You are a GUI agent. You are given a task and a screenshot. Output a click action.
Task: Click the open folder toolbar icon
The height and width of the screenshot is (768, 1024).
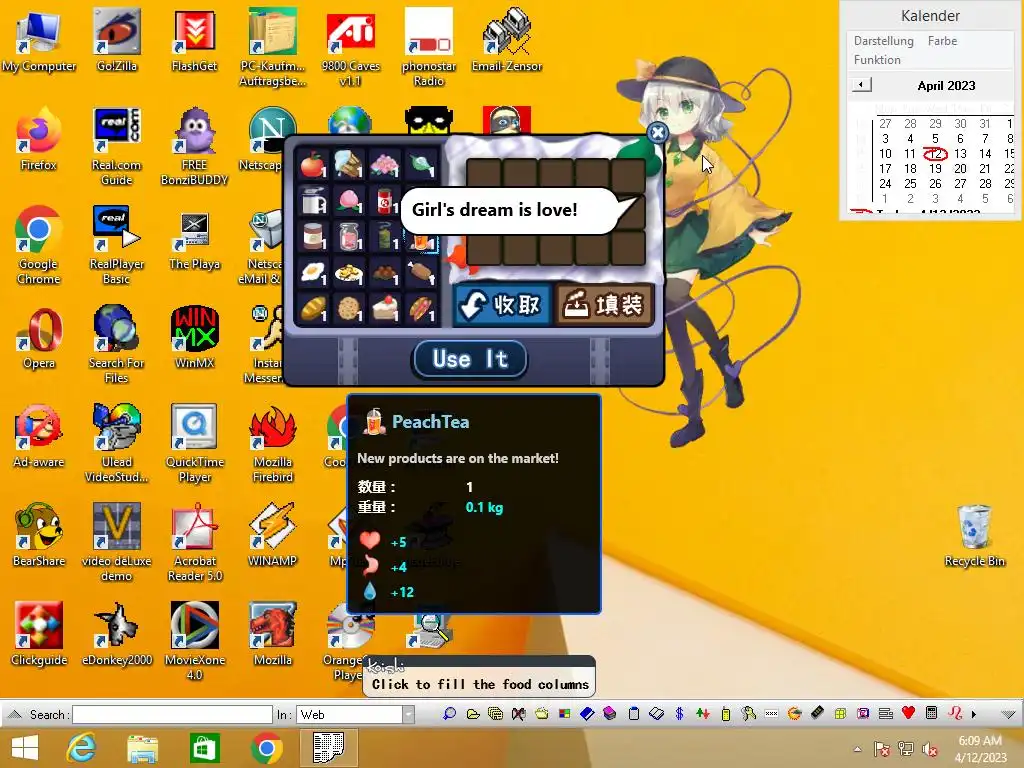point(473,714)
